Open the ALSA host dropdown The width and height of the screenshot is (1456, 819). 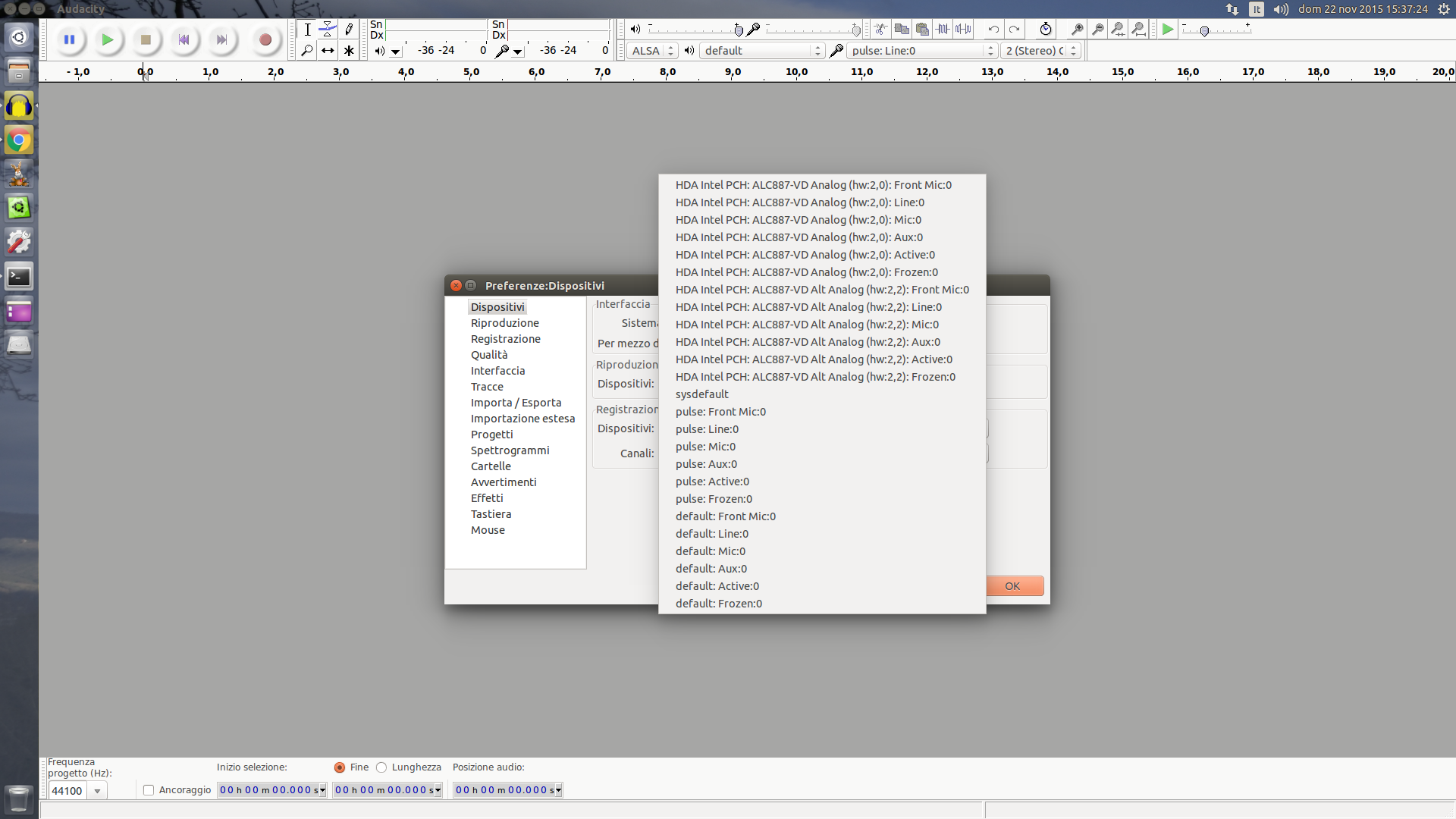tap(652, 51)
